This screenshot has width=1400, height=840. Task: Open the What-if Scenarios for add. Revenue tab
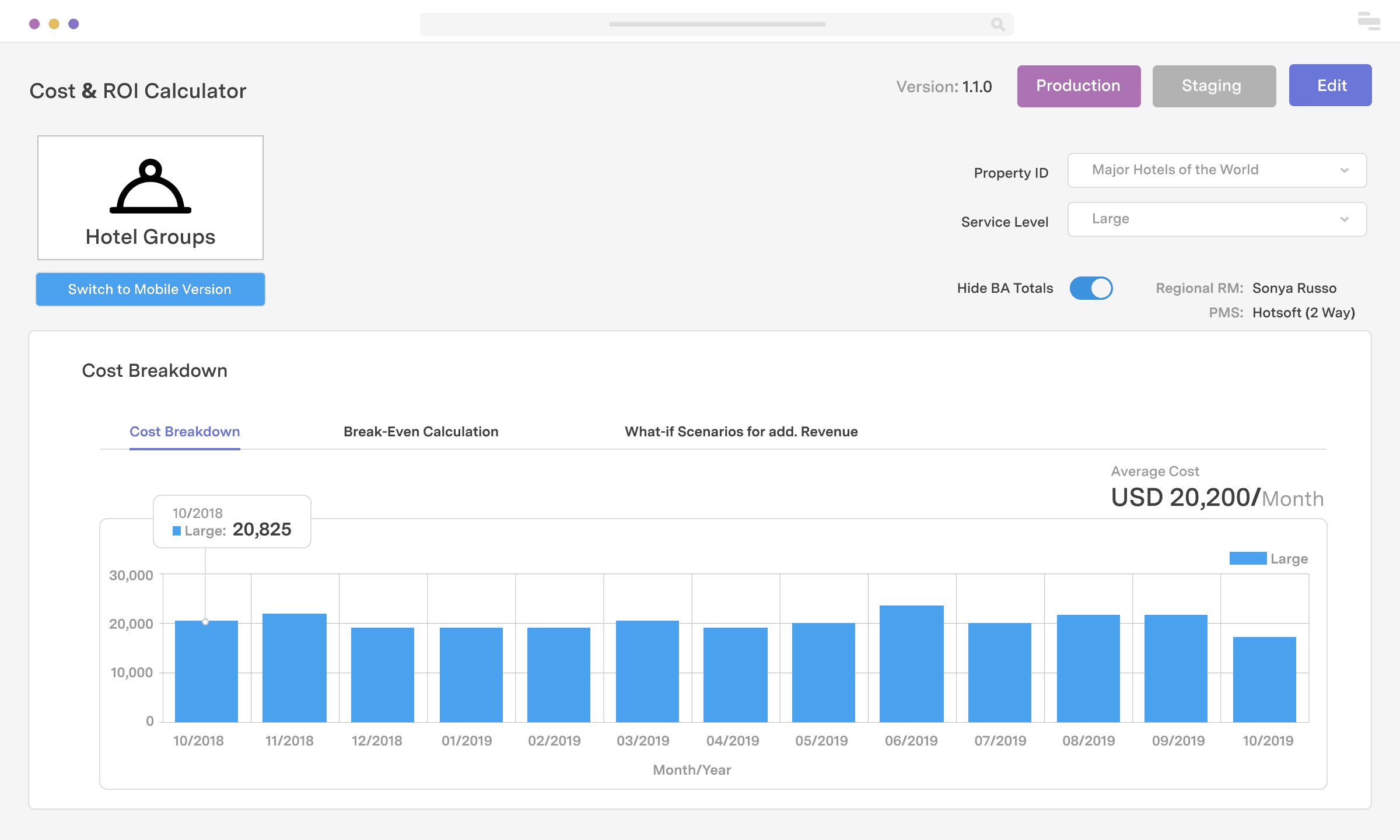tap(741, 432)
